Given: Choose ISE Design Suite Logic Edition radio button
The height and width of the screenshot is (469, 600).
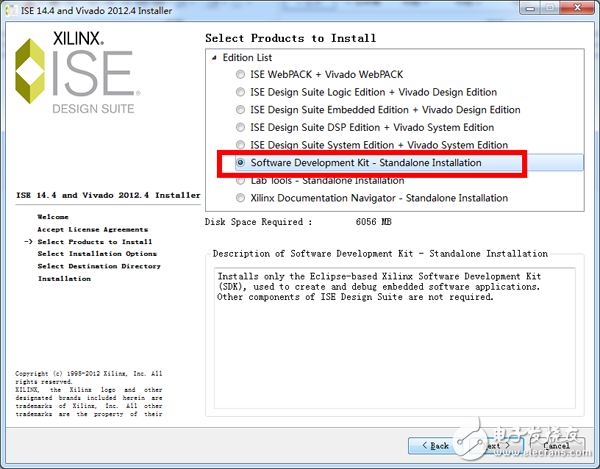Looking at the screenshot, I should (x=240, y=92).
